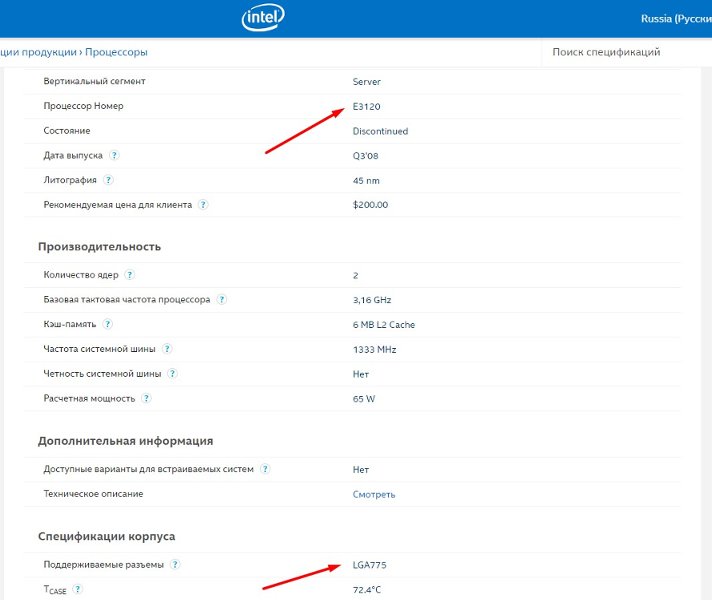Open help icon next to Расчетная мощность
The width and height of the screenshot is (712, 600).
coord(146,399)
